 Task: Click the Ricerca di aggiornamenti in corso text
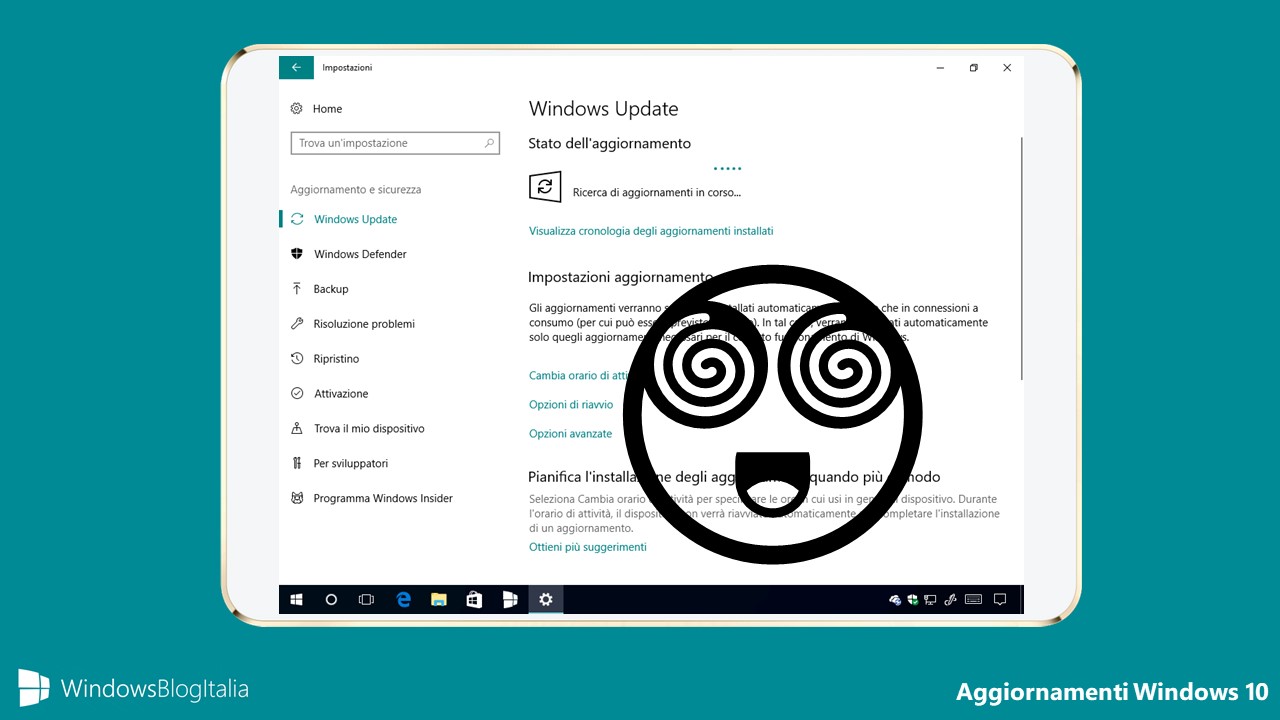[657, 192]
